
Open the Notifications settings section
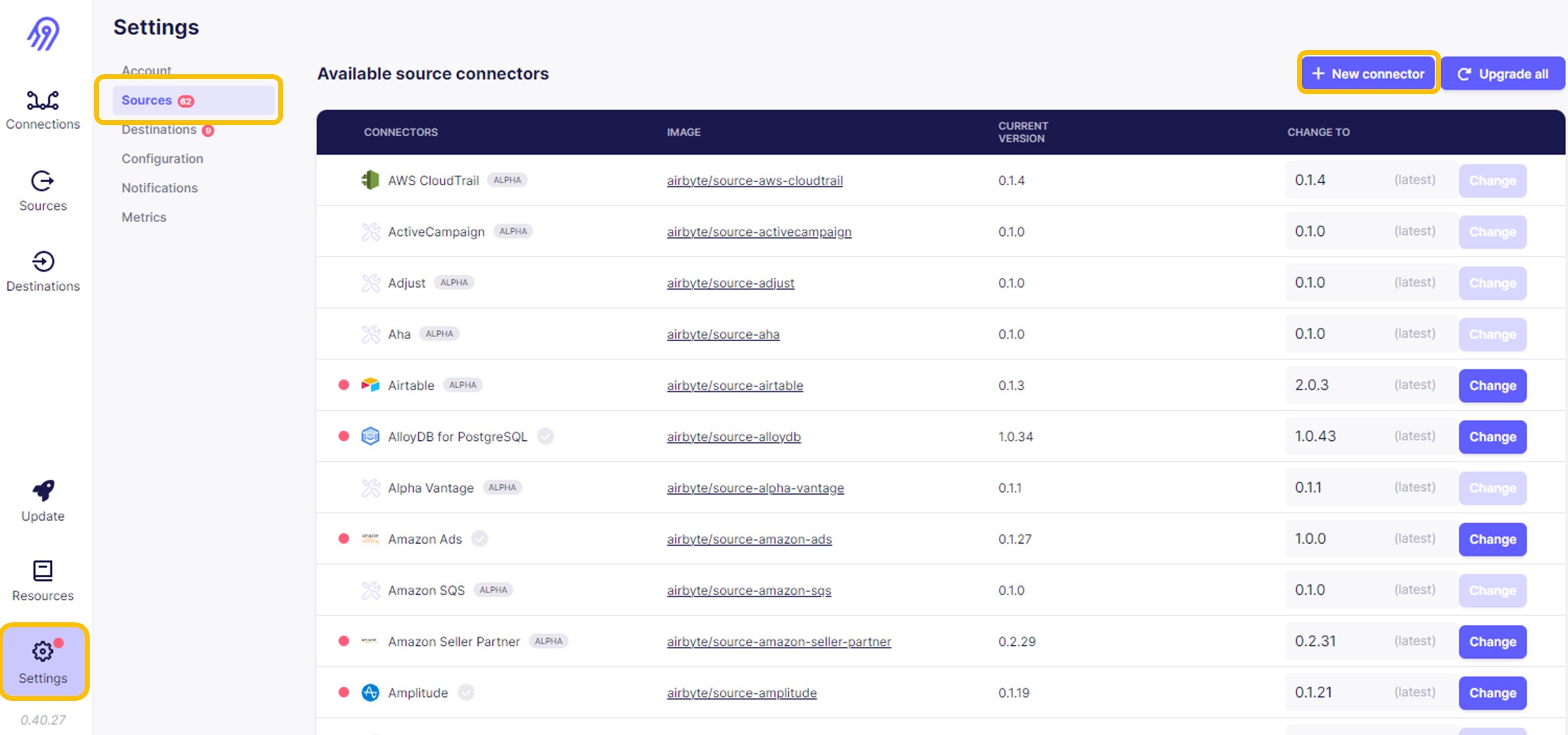coord(160,188)
